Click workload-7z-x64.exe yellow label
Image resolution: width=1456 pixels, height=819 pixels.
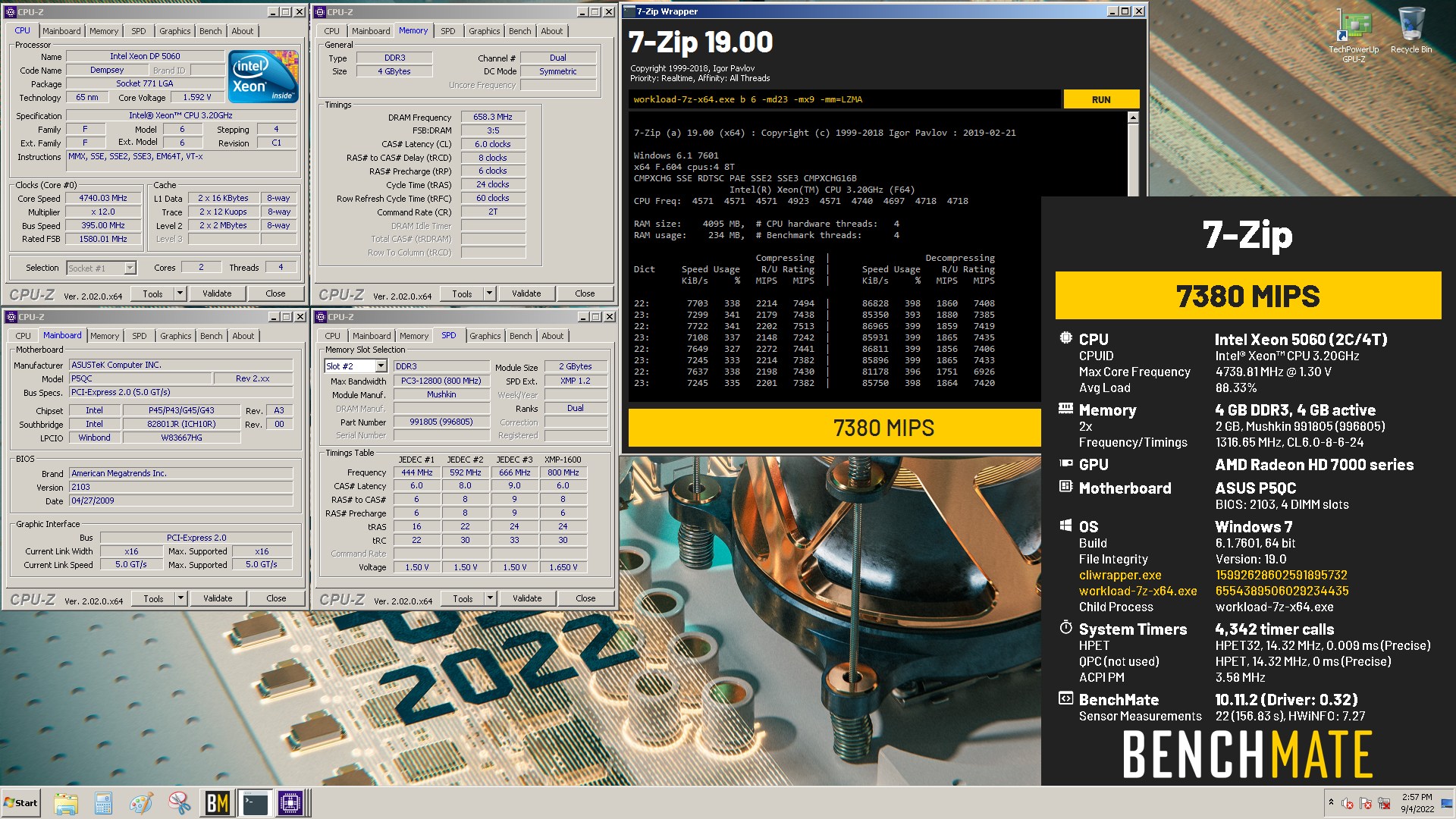click(x=1137, y=591)
